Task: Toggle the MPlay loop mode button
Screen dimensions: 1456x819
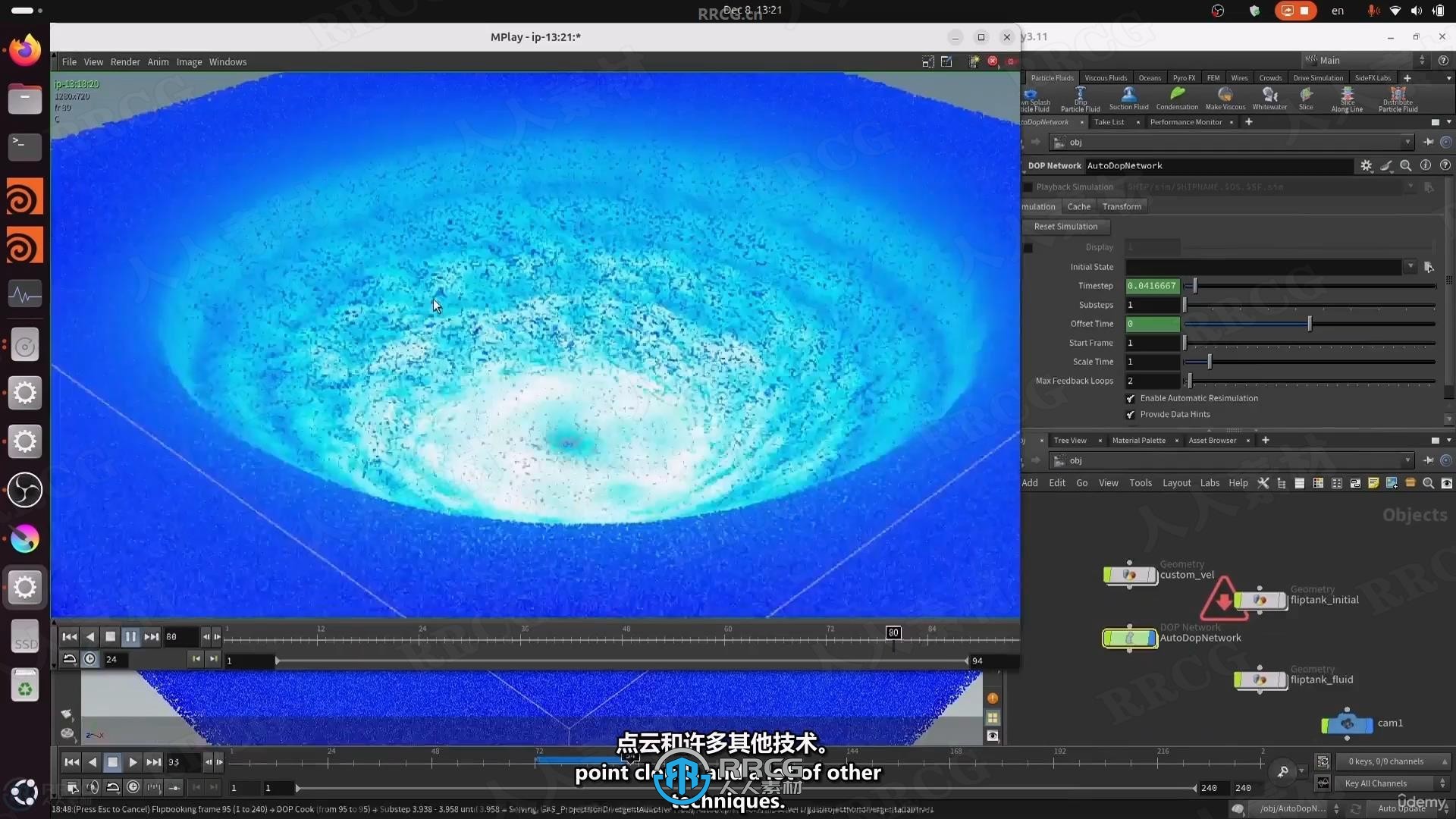Action: coord(69,659)
